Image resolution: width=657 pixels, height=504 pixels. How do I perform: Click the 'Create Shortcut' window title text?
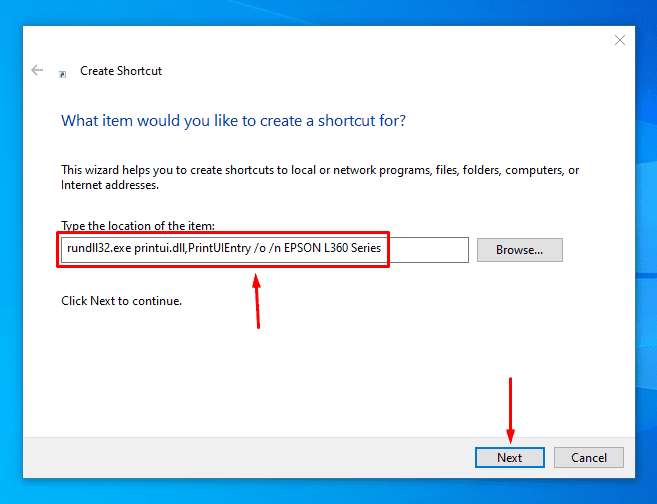(x=121, y=71)
